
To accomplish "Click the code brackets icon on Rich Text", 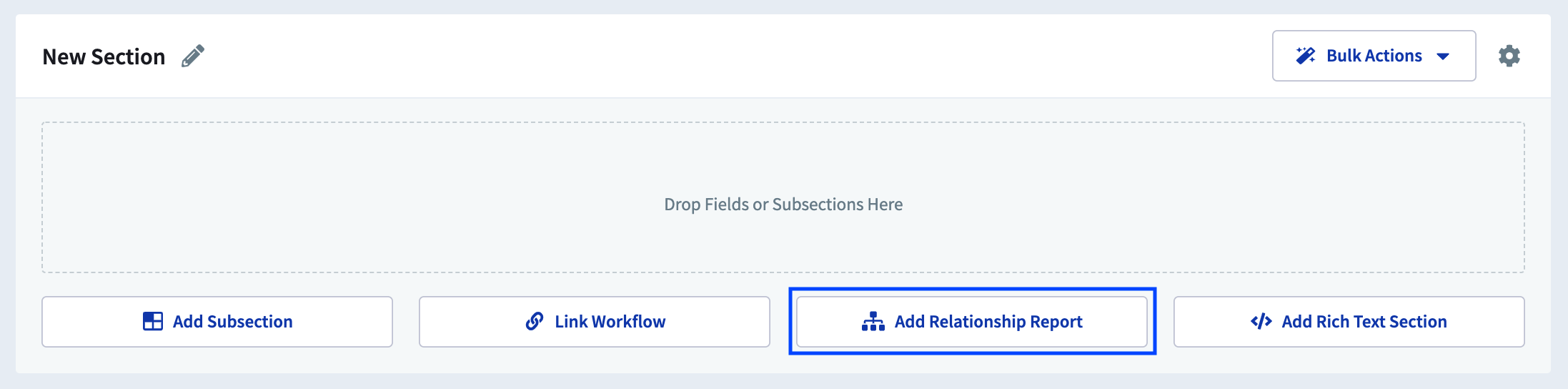I will point(1261,322).
